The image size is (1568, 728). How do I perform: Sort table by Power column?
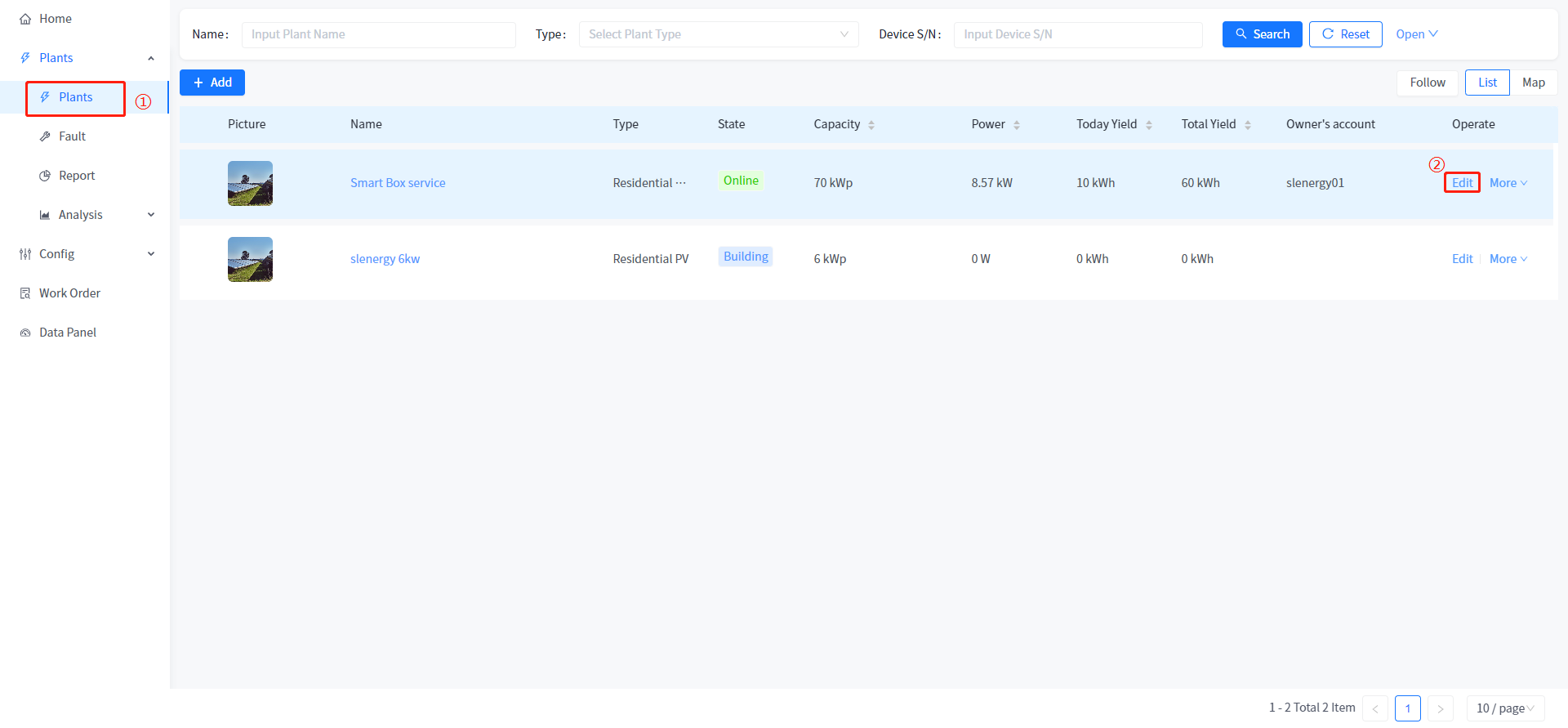(x=1016, y=125)
